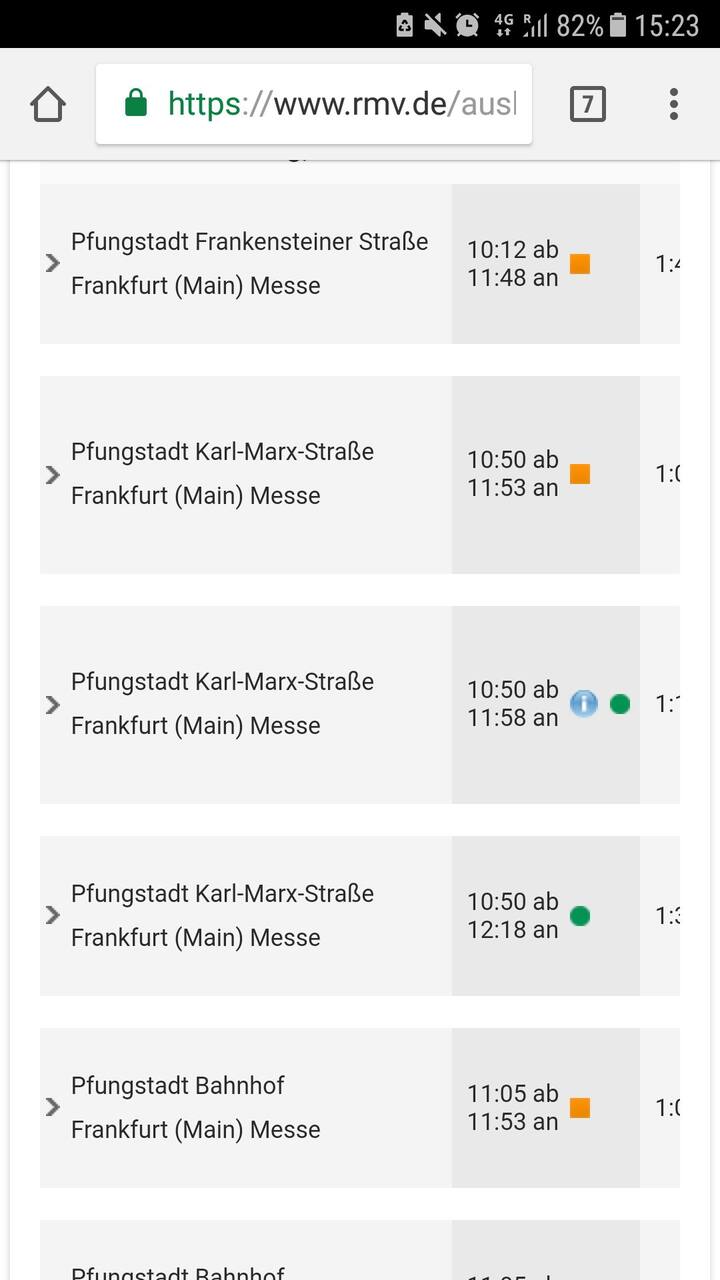Tap the green dot beside the blue info icon
This screenshot has width=720, height=1280.
pyautogui.click(x=620, y=704)
